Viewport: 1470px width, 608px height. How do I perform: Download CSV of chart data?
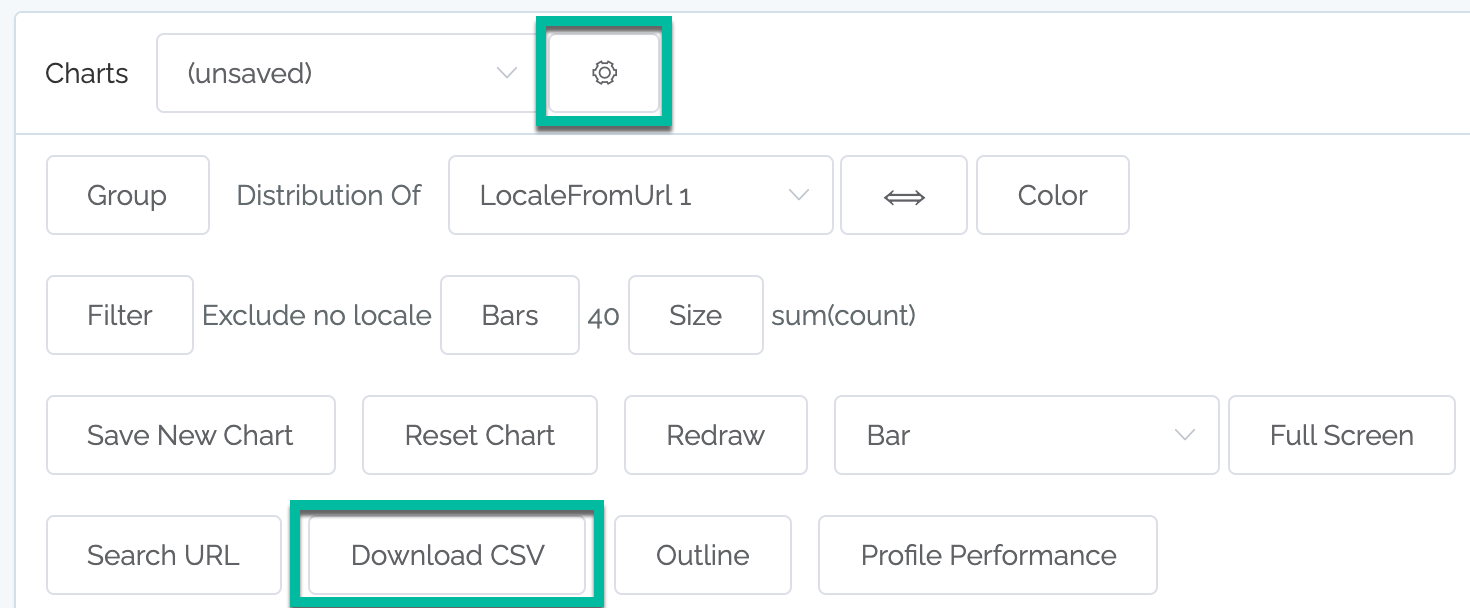(x=447, y=555)
